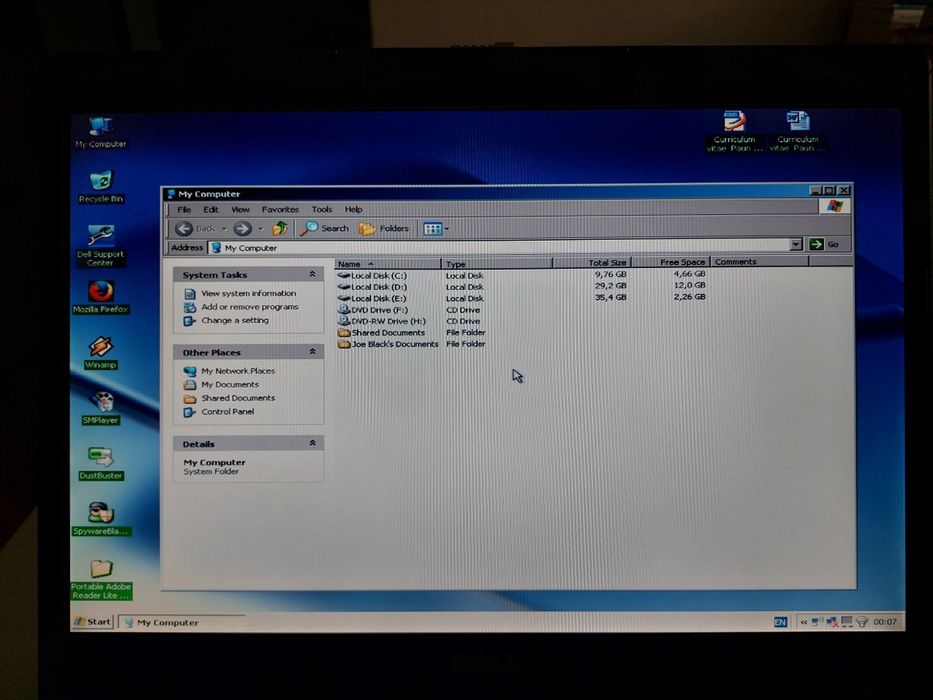
Task: Open Forward button history dropdown arrow
Action: [x=260, y=229]
